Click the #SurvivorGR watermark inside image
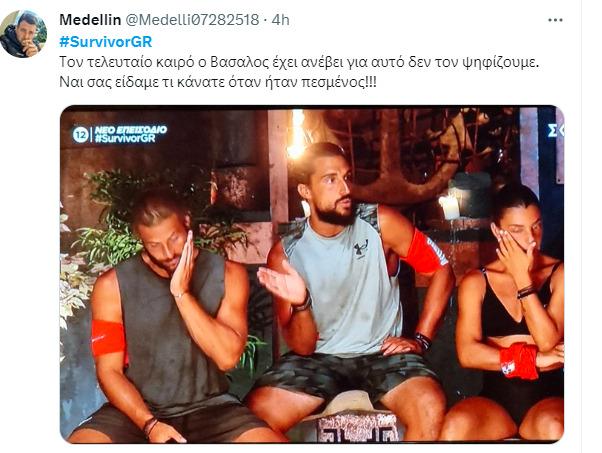 (x=125, y=139)
